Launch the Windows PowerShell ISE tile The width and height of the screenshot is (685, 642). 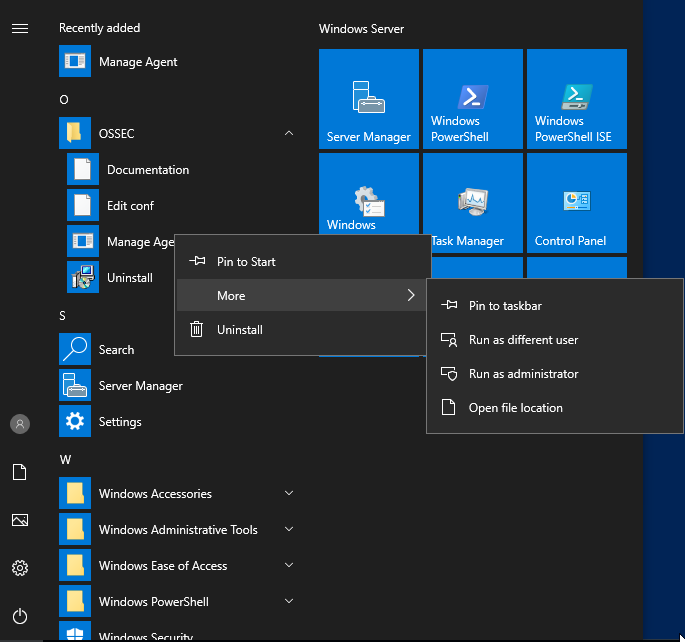[x=577, y=98]
